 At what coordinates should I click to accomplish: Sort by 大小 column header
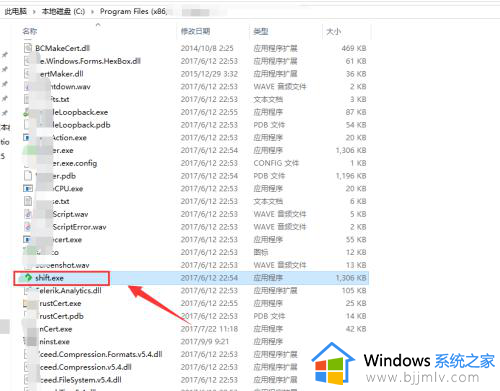(334, 31)
